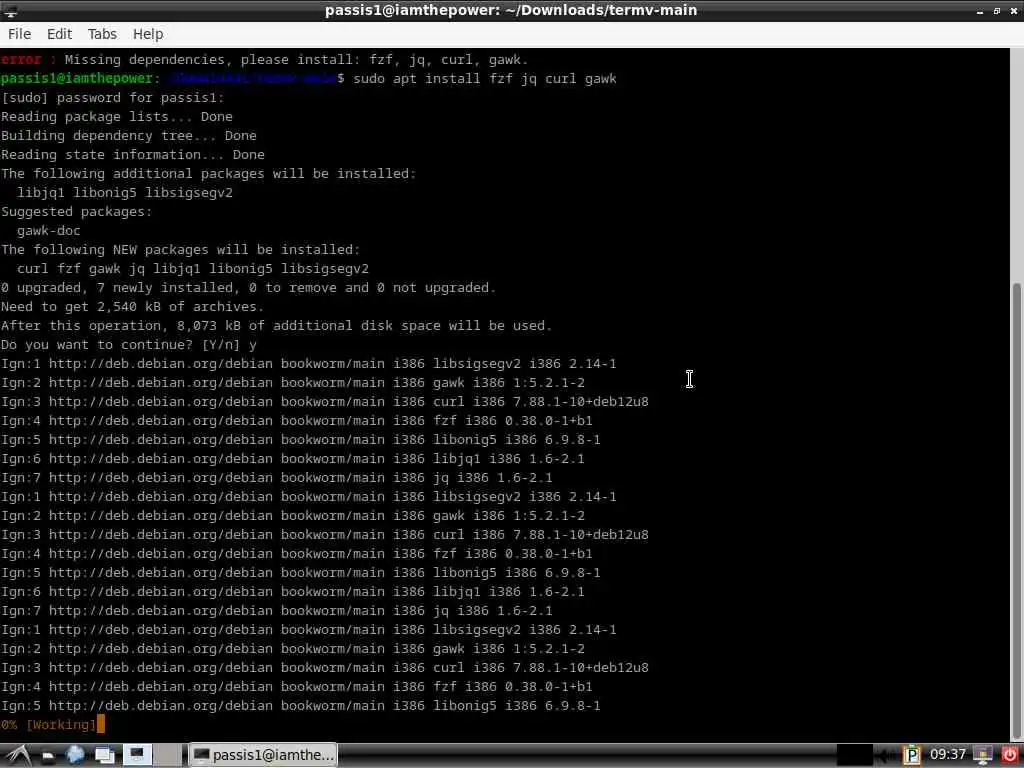Click 'After this operation, 8,073 kB' line
Image resolution: width=1024 pixels, height=768 pixels.
[x=276, y=326]
